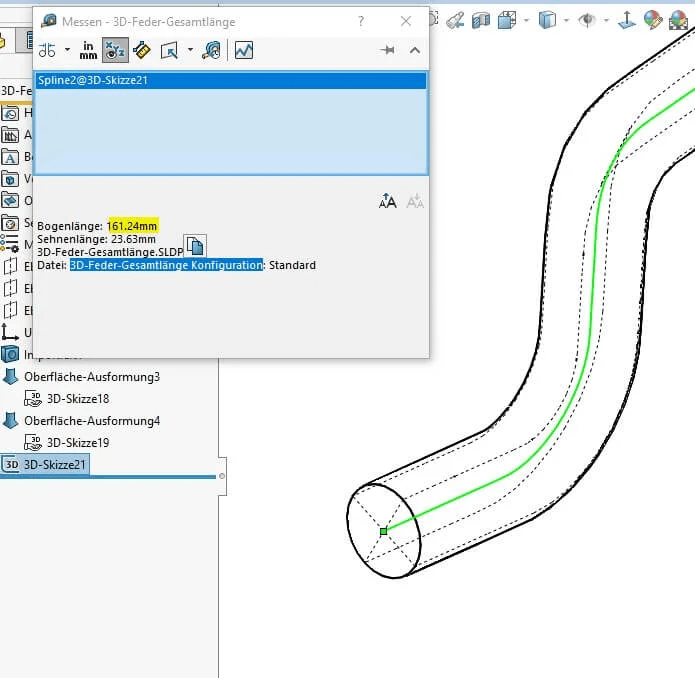Select 3D-Skizze18 in feature tree
Screen dimensions: 695x678
point(77,399)
